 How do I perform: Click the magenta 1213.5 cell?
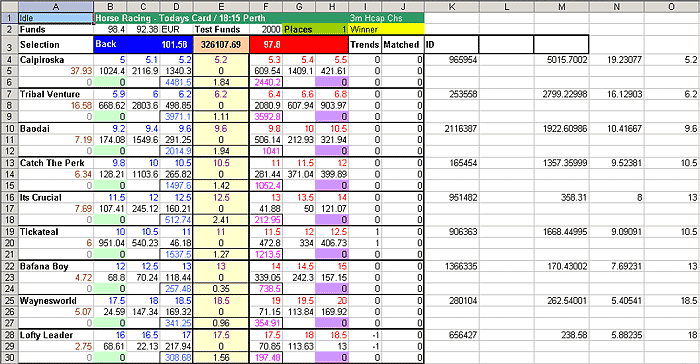pyautogui.click(x=266, y=254)
